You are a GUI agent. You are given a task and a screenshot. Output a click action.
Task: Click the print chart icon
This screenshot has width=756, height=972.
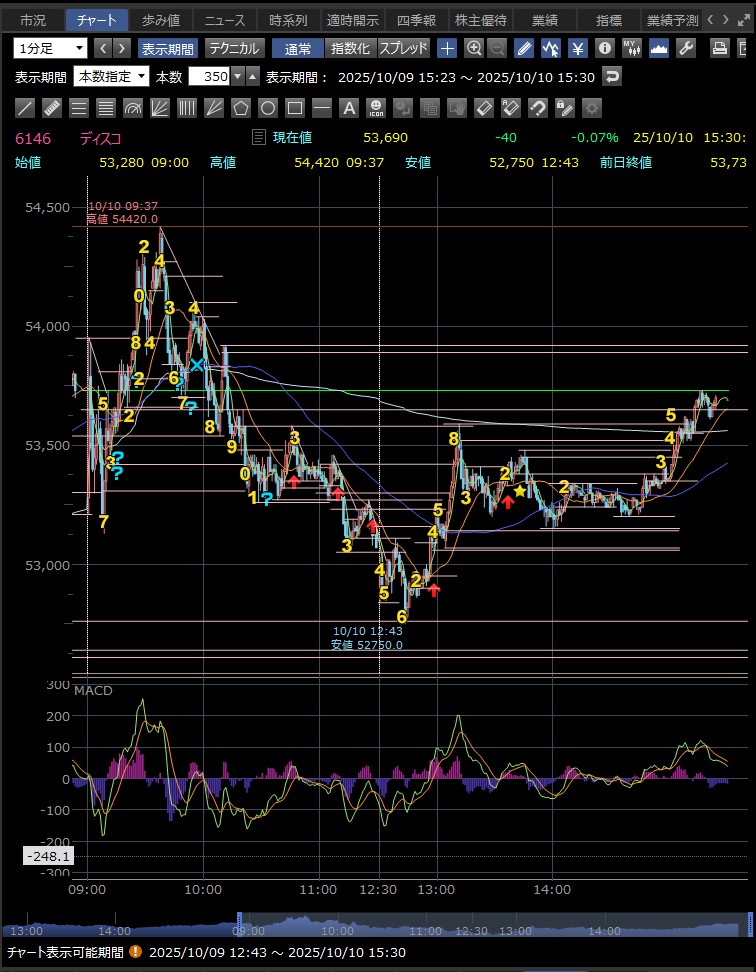coord(719,48)
